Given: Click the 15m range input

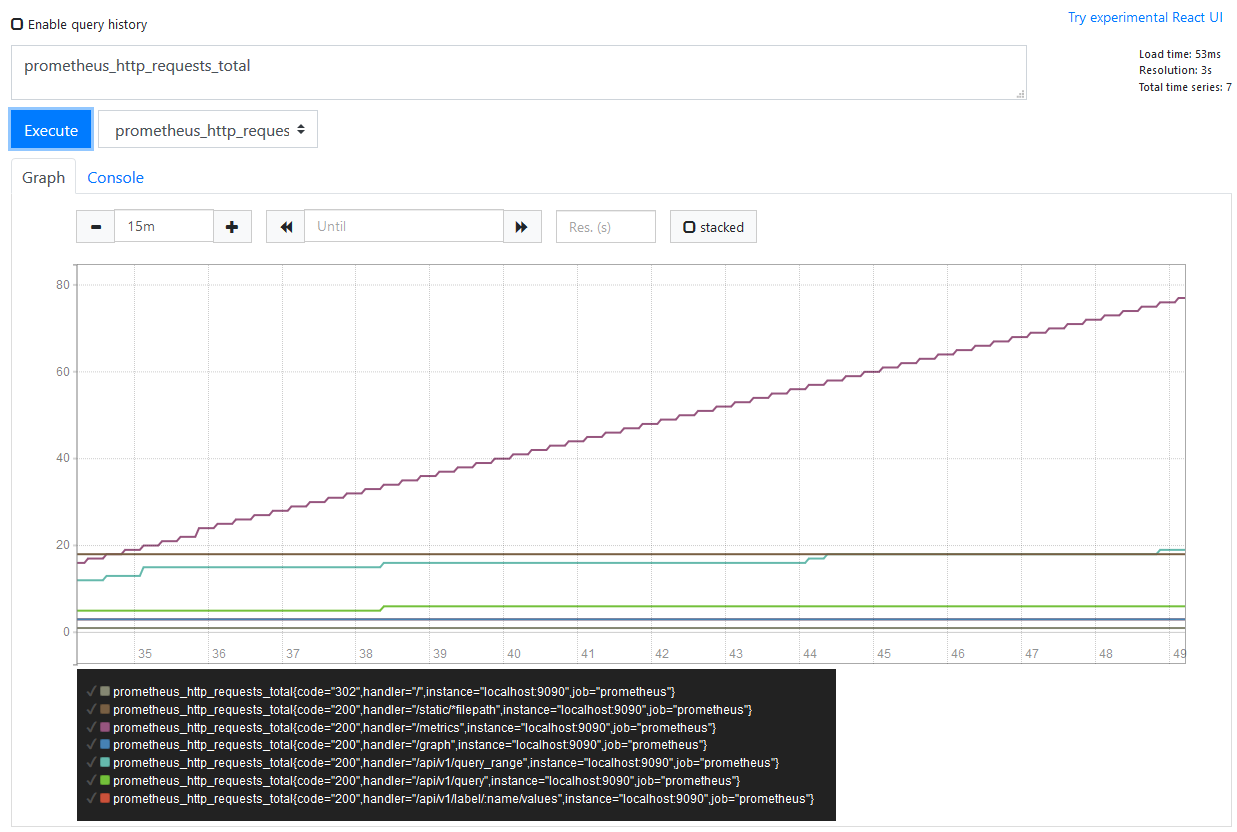Looking at the screenshot, I should point(164,226).
